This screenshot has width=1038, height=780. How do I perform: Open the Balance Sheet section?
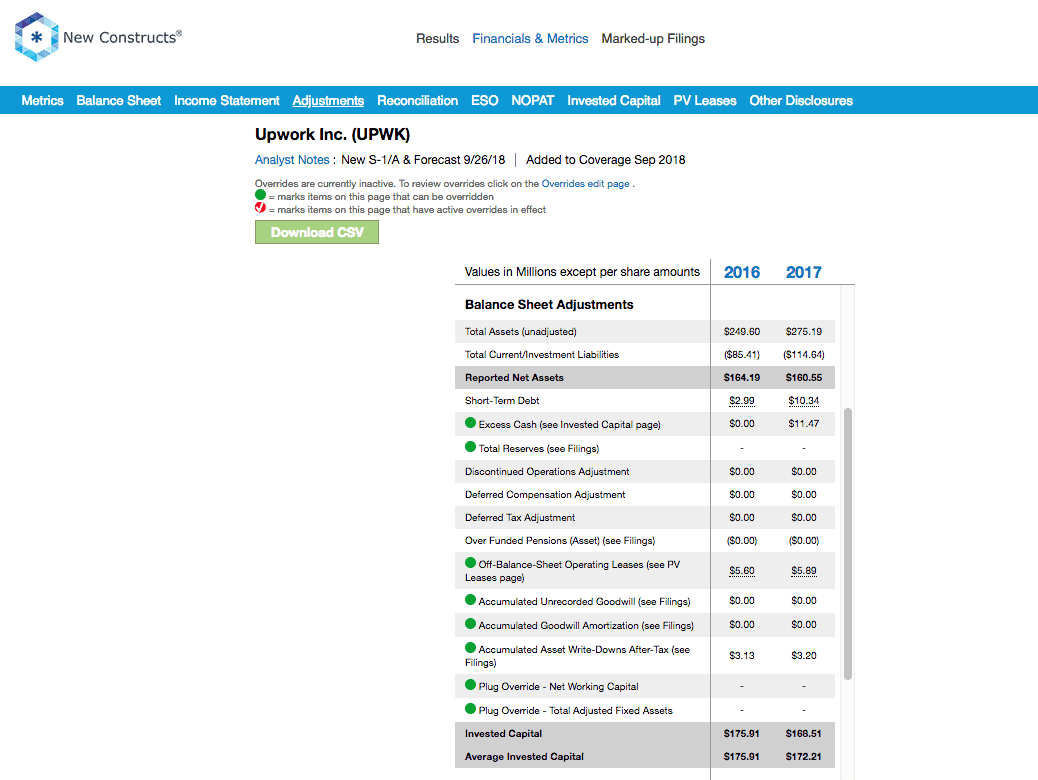[x=118, y=101]
